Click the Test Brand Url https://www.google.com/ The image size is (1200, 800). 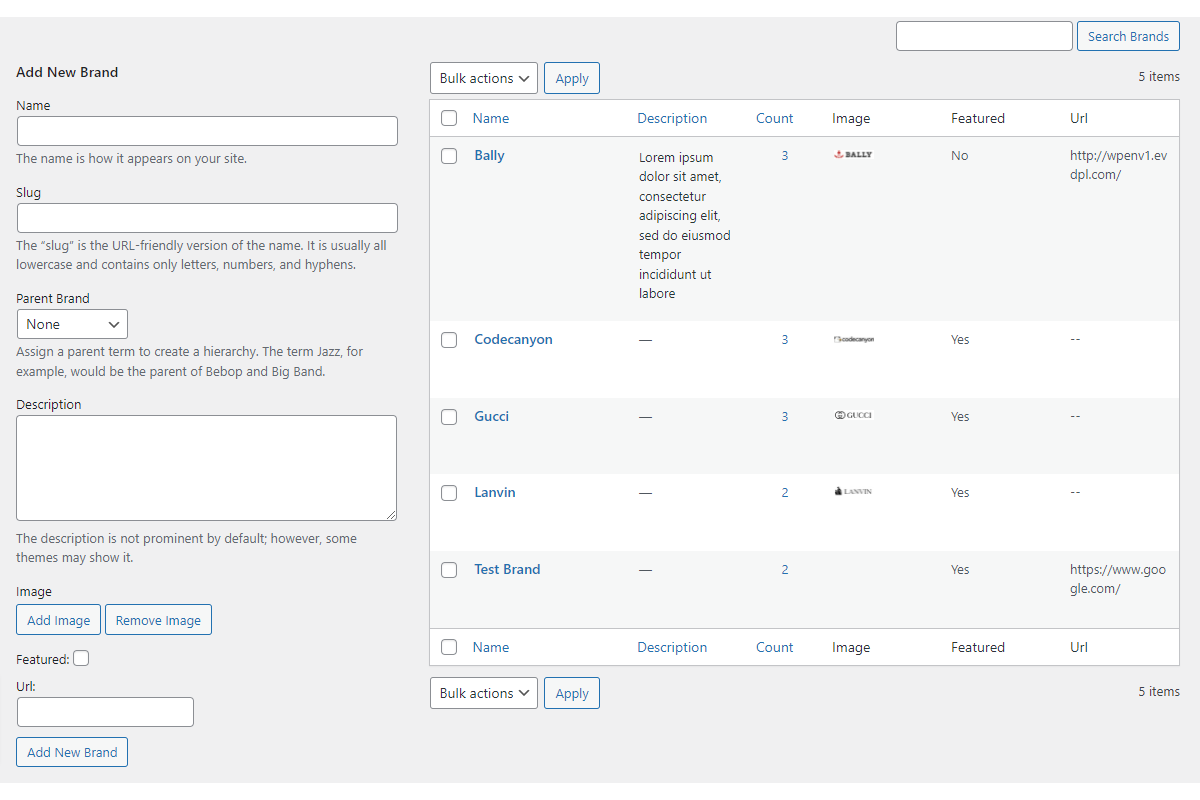1118,579
